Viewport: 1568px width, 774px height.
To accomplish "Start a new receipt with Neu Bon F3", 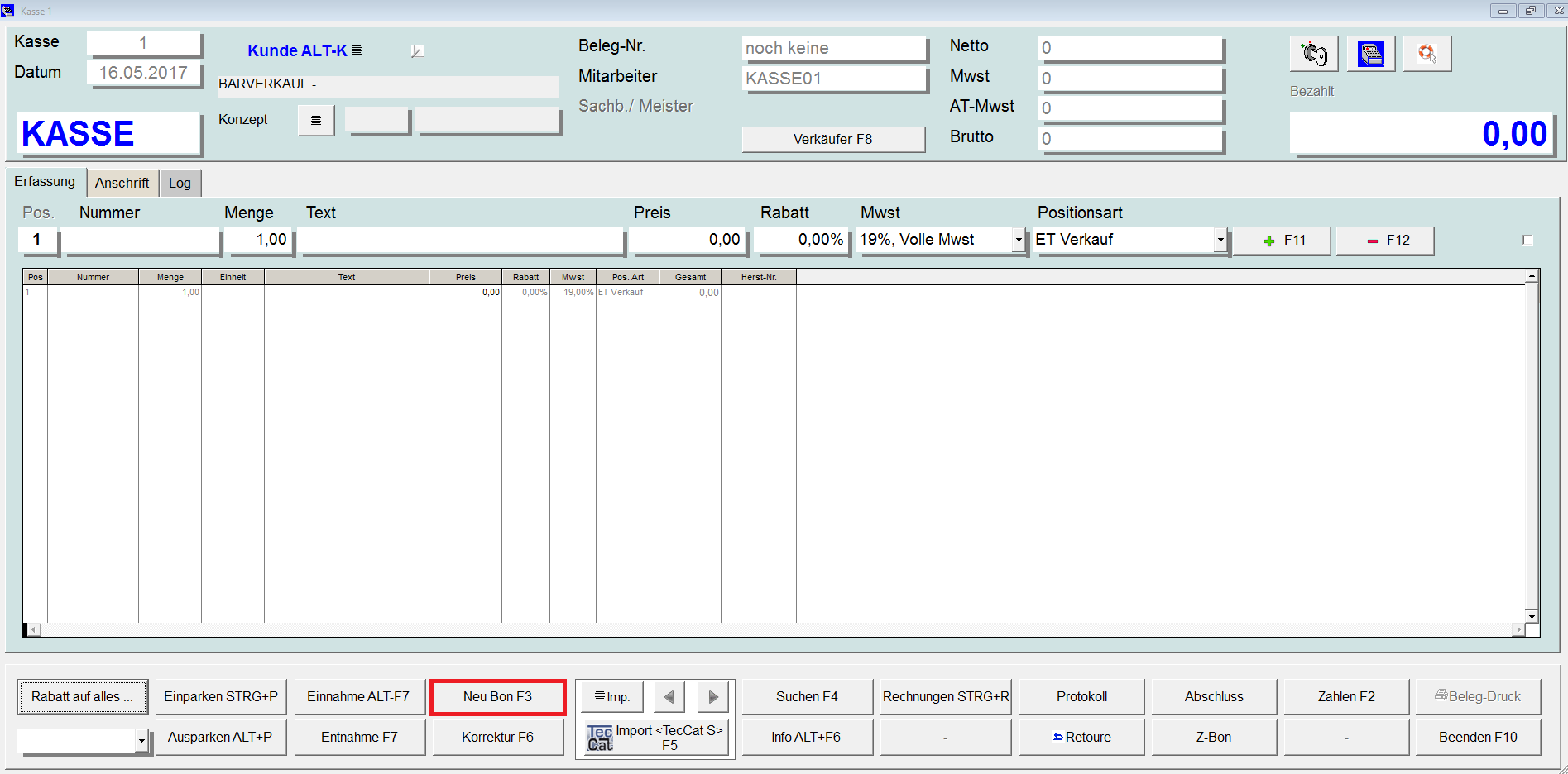I will [497, 697].
